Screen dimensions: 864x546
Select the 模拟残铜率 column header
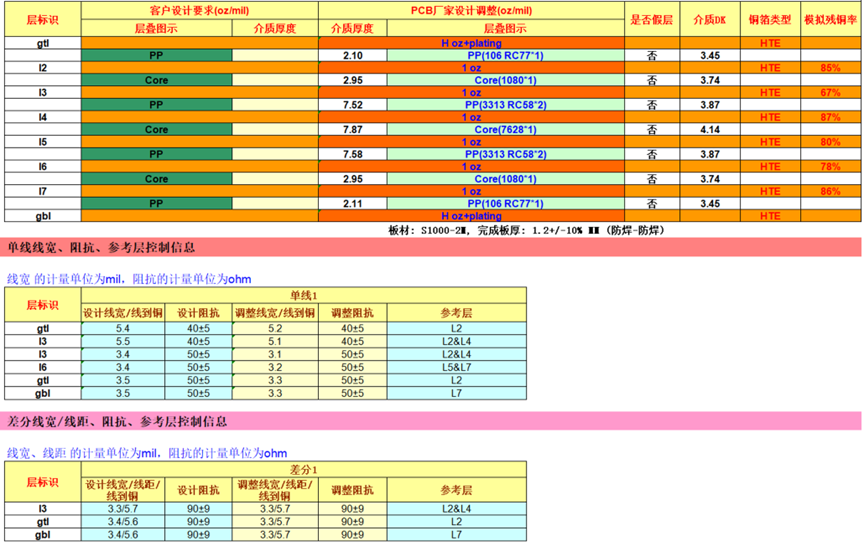pos(830,19)
